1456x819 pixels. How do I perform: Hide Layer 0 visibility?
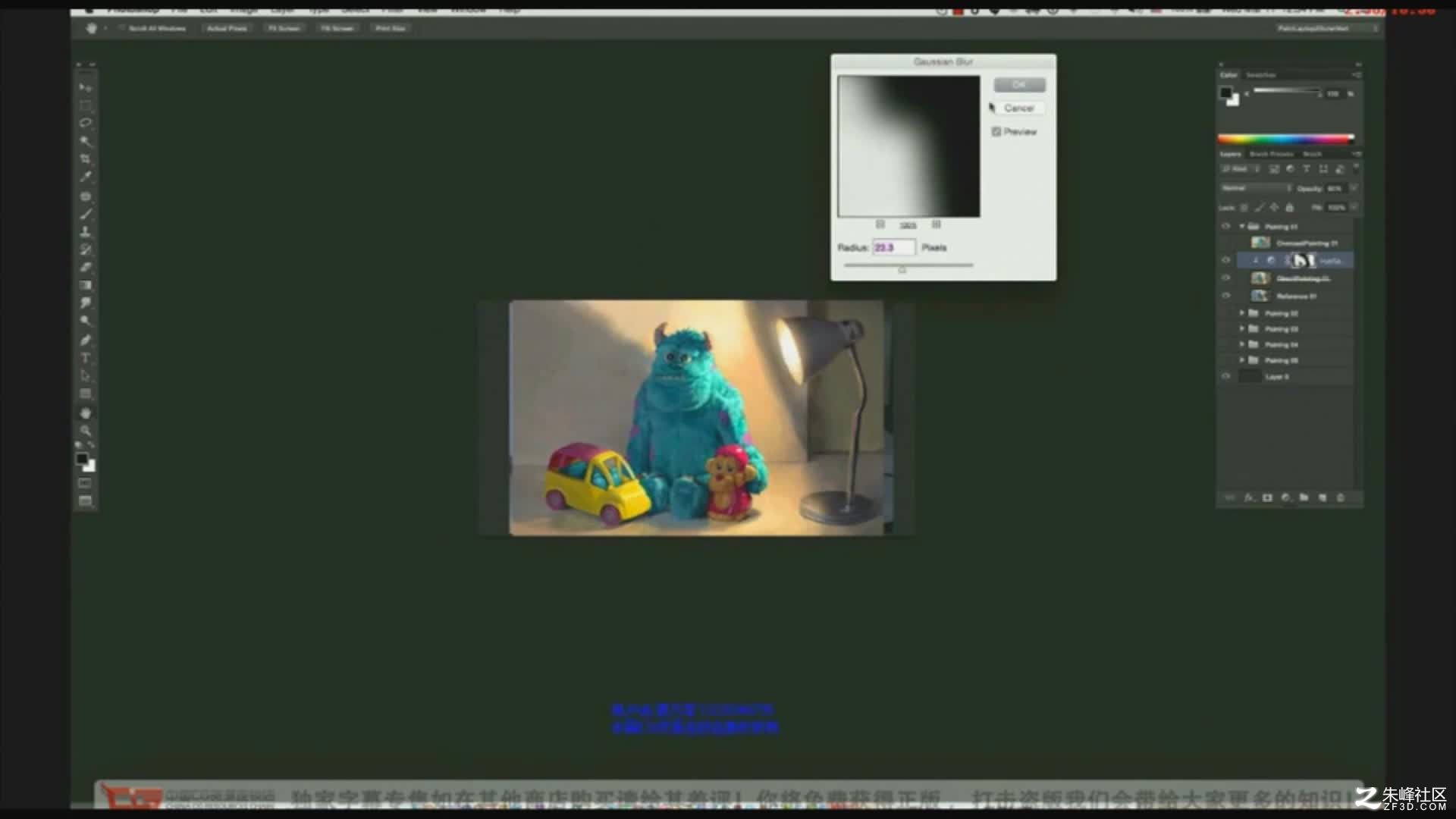coord(1225,376)
